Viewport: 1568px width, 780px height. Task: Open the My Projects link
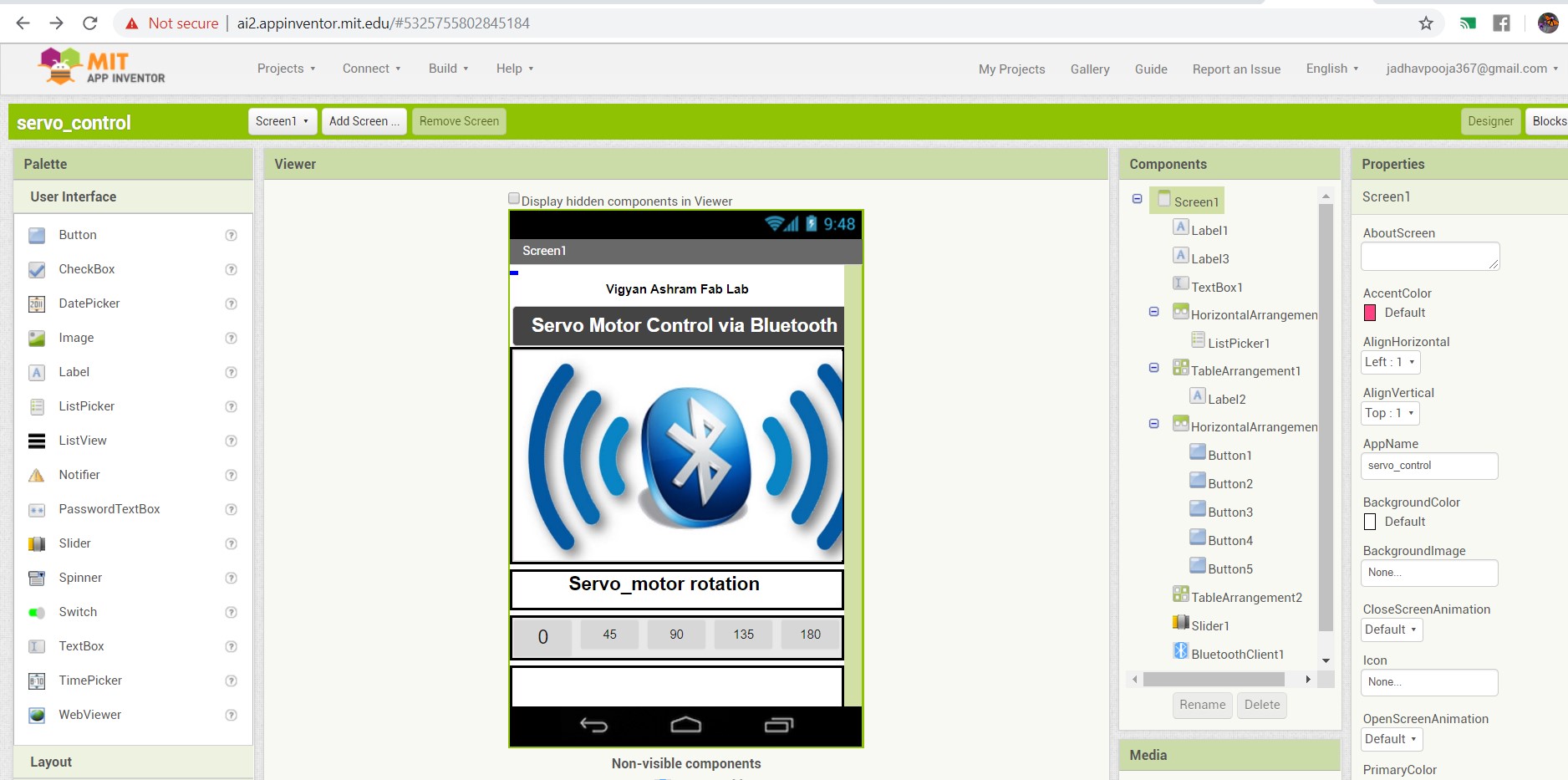click(1011, 69)
